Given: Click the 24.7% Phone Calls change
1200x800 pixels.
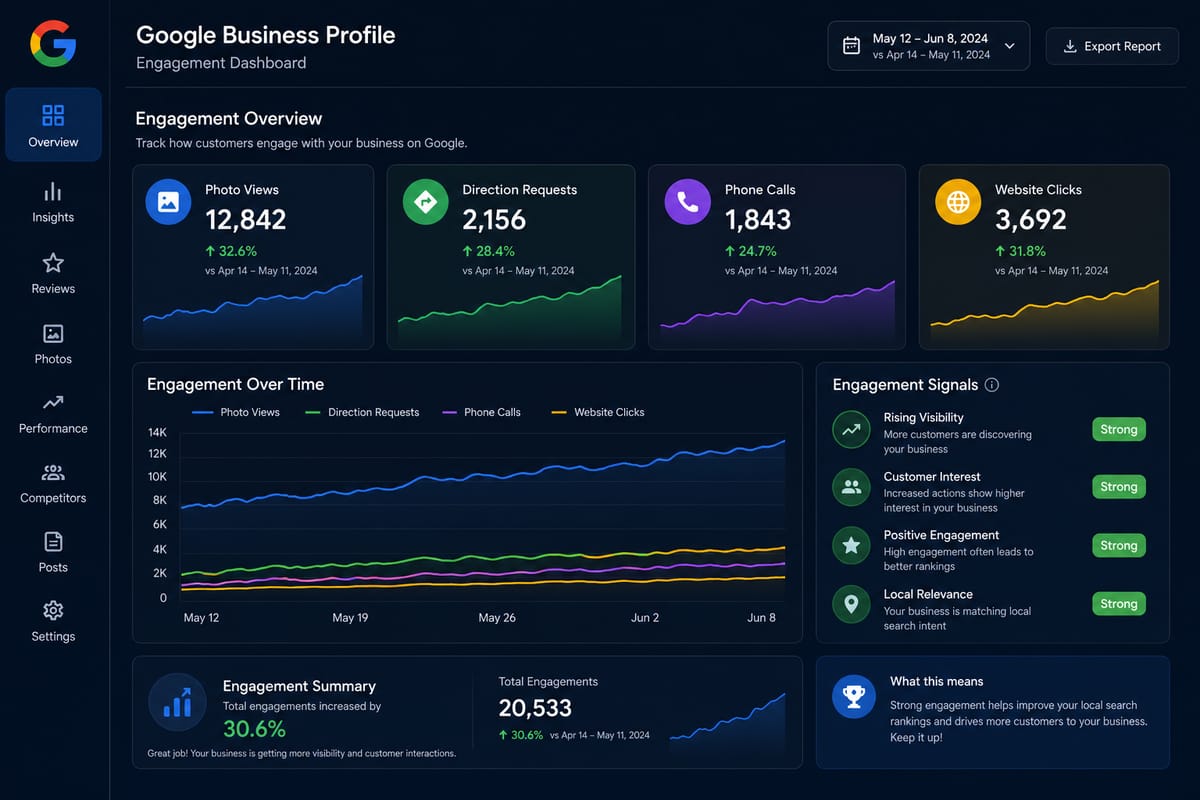Looking at the screenshot, I should point(751,251).
